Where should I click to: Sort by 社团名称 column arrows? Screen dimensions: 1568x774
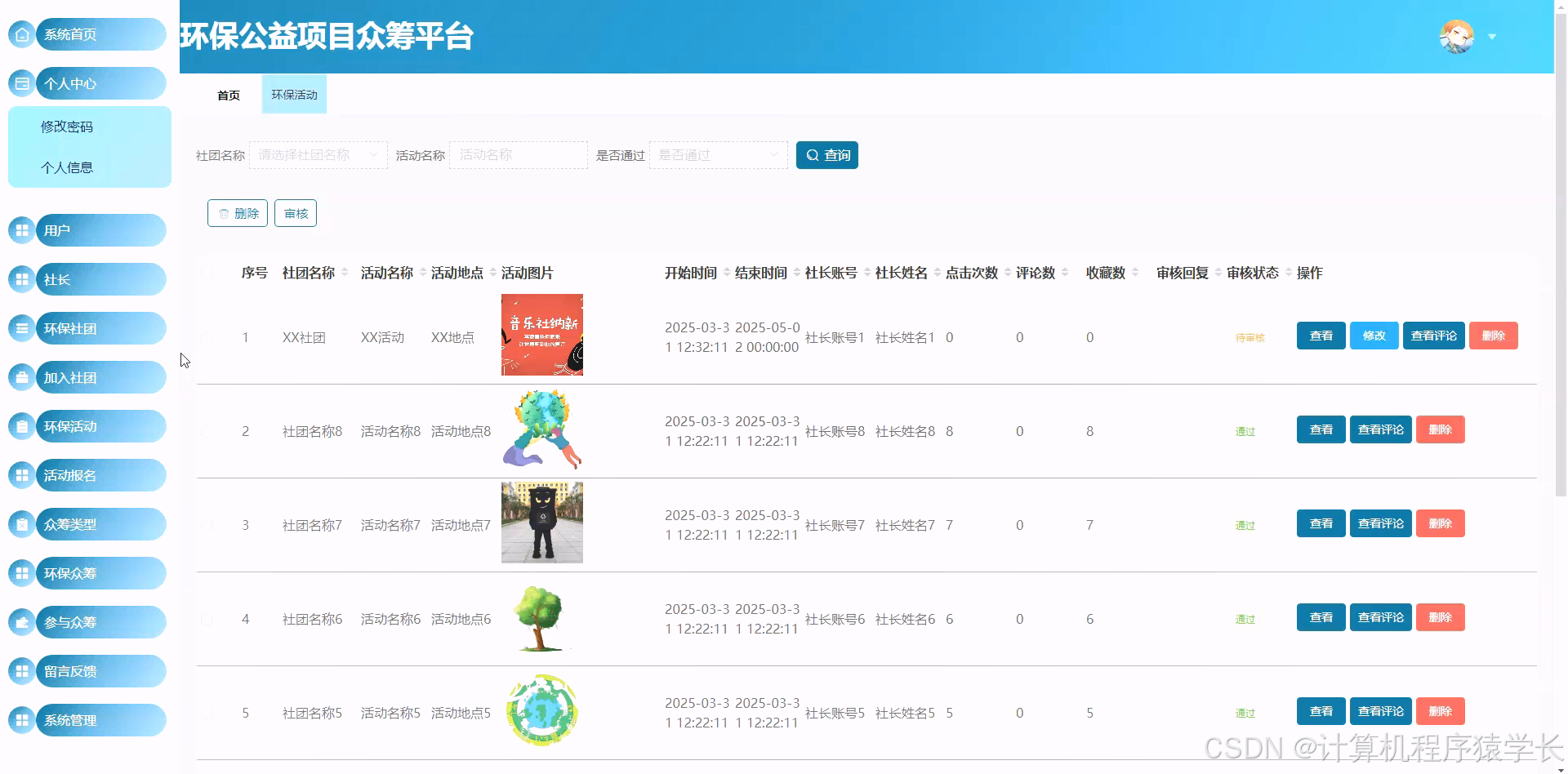pyautogui.click(x=345, y=273)
